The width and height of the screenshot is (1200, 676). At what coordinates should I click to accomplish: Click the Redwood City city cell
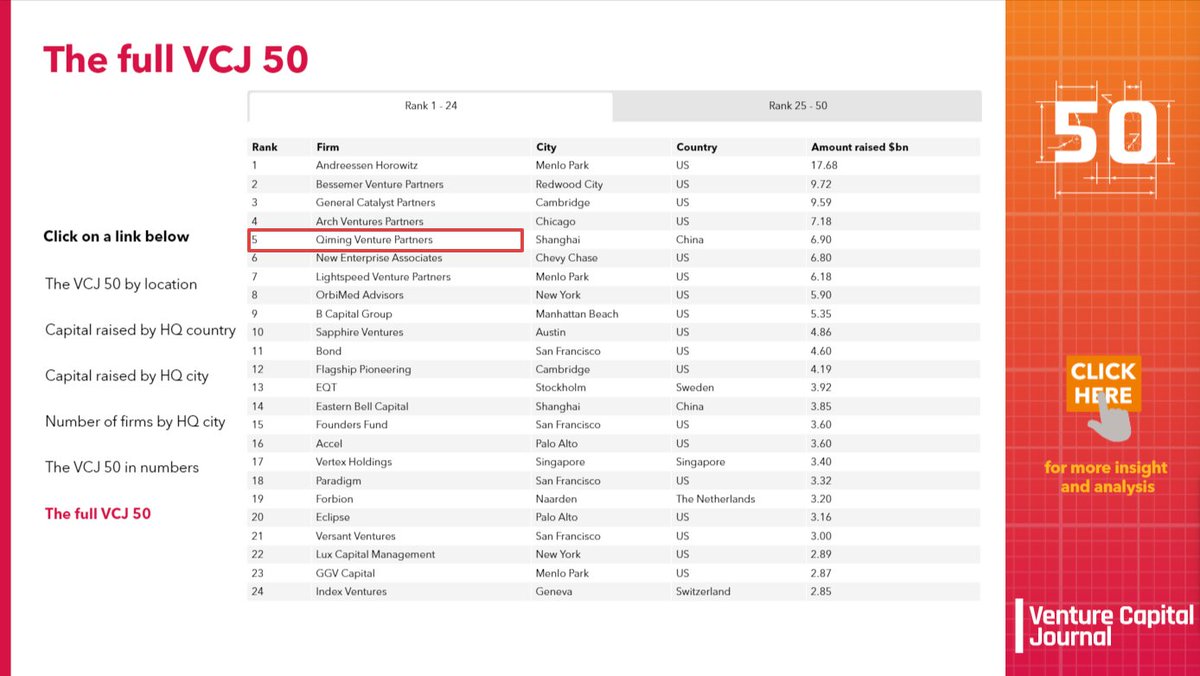pos(569,184)
